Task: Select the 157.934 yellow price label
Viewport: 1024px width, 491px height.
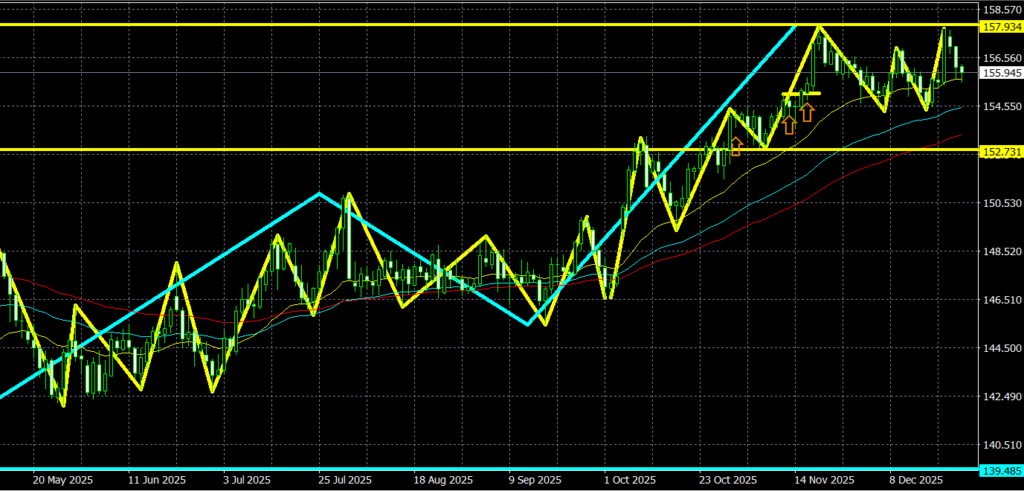Action: (x=1000, y=26)
